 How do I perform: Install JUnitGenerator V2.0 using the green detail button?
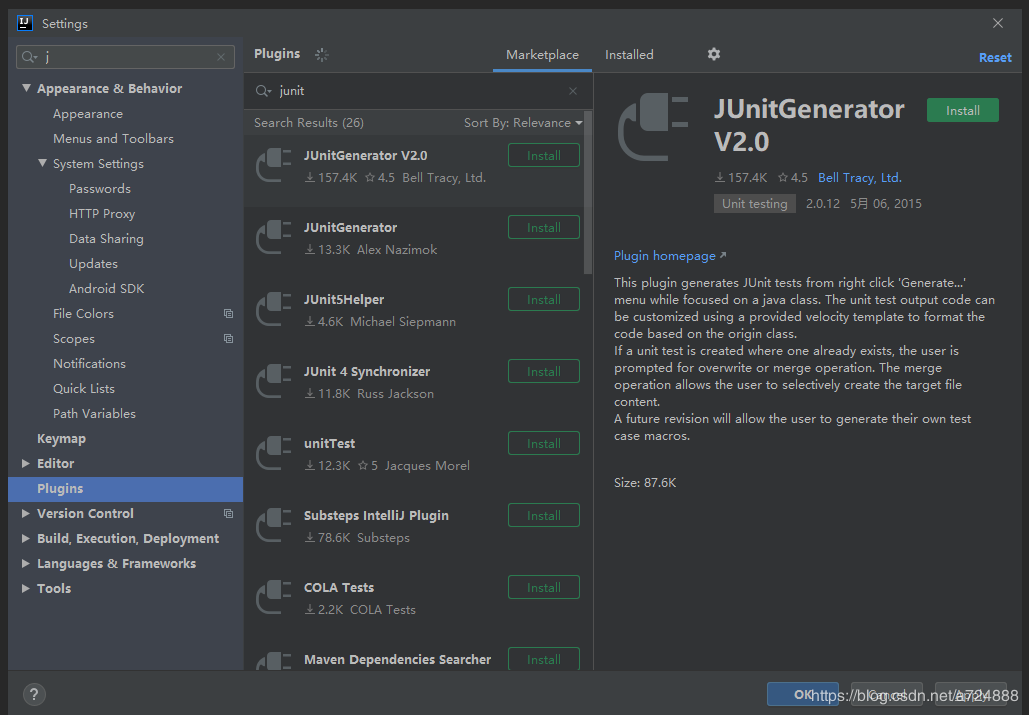pos(963,110)
